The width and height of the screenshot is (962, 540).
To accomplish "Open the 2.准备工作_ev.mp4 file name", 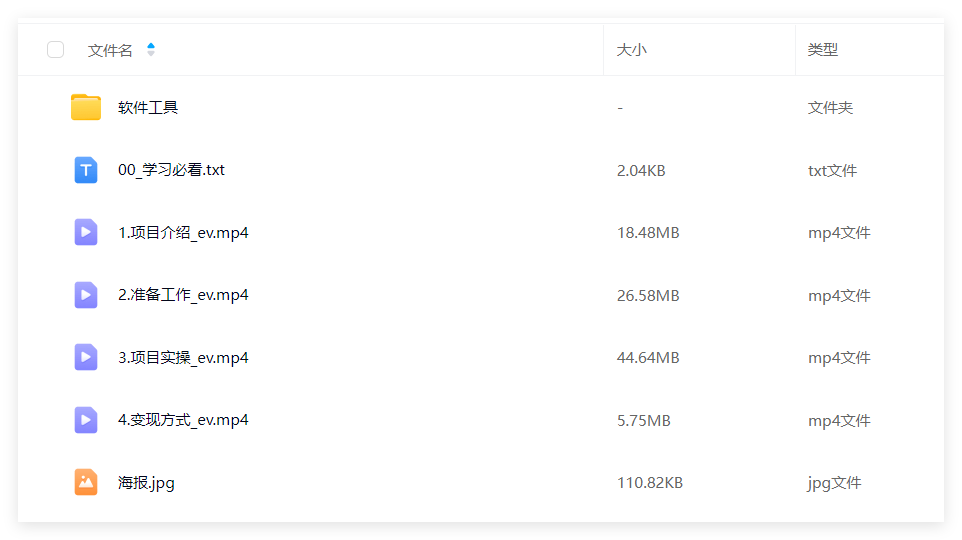I will 183,295.
